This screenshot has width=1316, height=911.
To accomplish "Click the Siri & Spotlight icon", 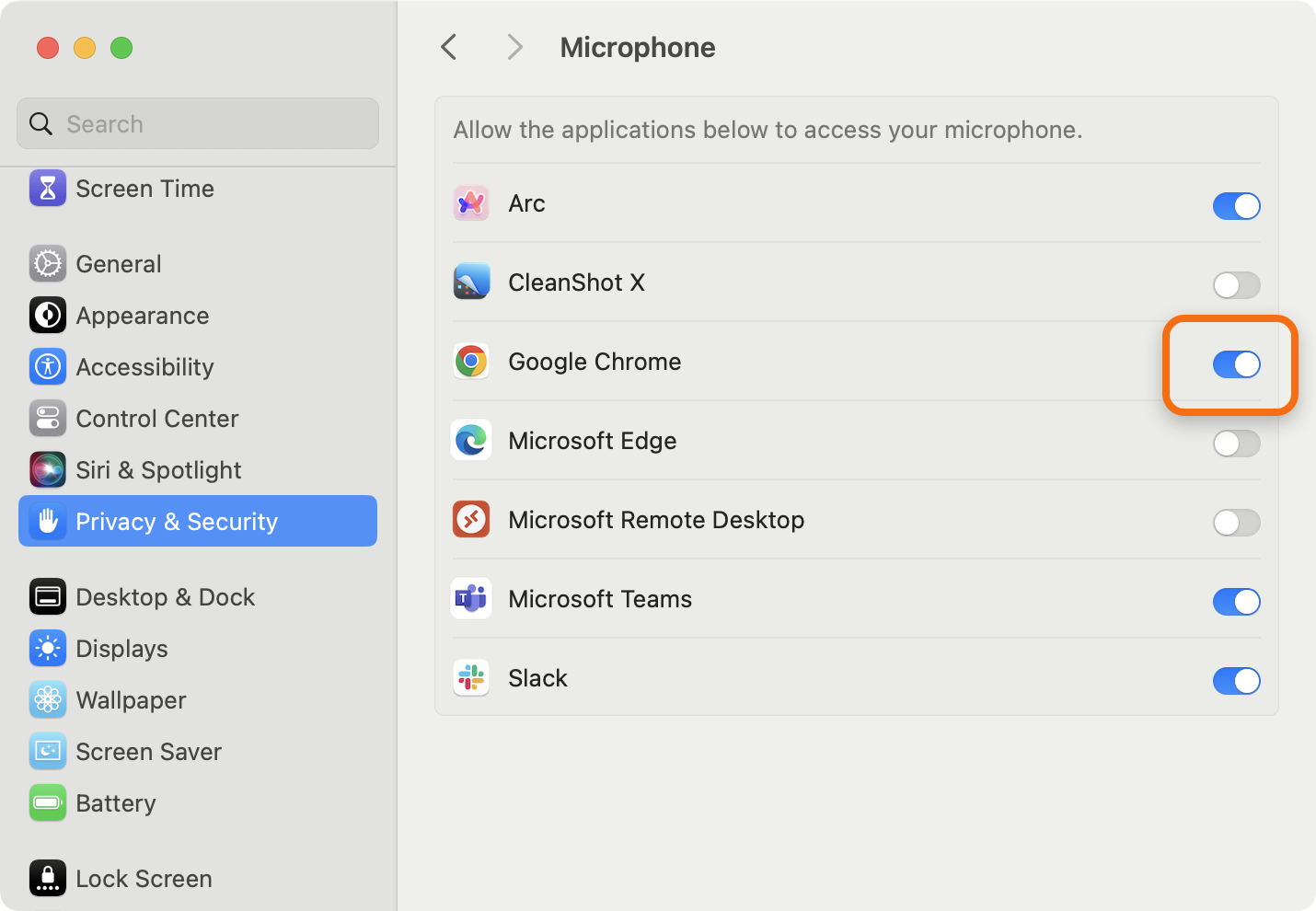I will coord(48,469).
